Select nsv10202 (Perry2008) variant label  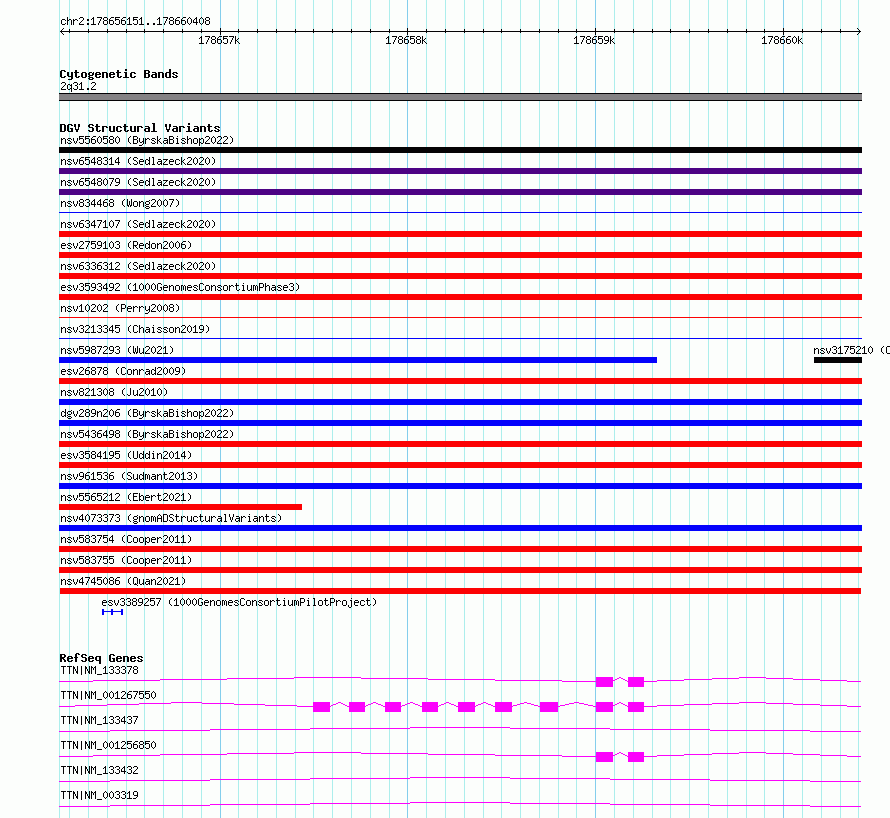click(120, 308)
